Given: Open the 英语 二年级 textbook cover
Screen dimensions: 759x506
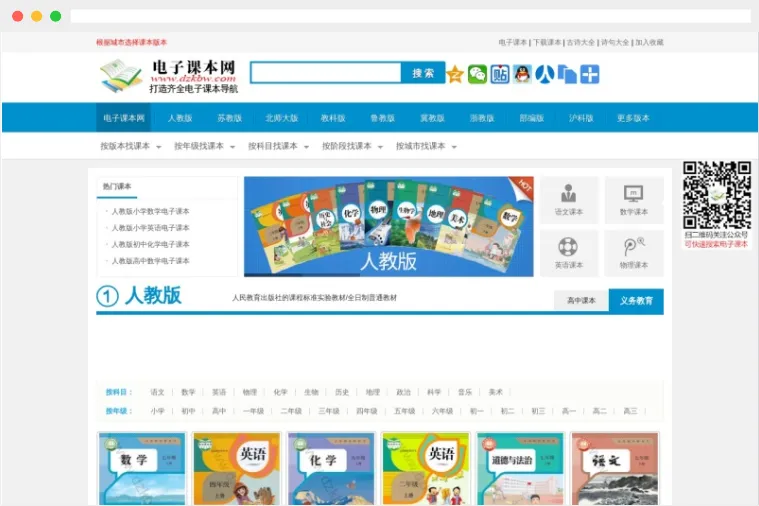Looking at the screenshot, I should (x=425, y=469).
